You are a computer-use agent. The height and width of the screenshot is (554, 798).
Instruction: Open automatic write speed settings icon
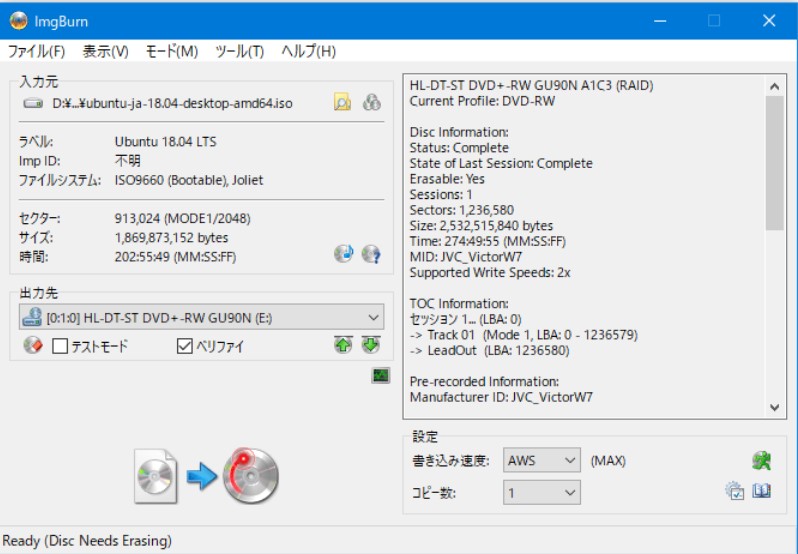[x=761, y=460]
